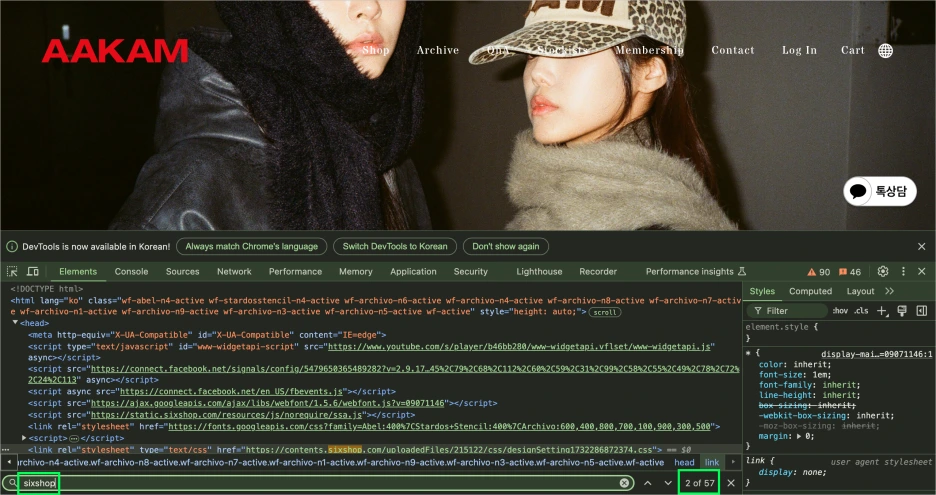
Task: Activate the inspect element picker icon
Action: (x=12, y=272)
